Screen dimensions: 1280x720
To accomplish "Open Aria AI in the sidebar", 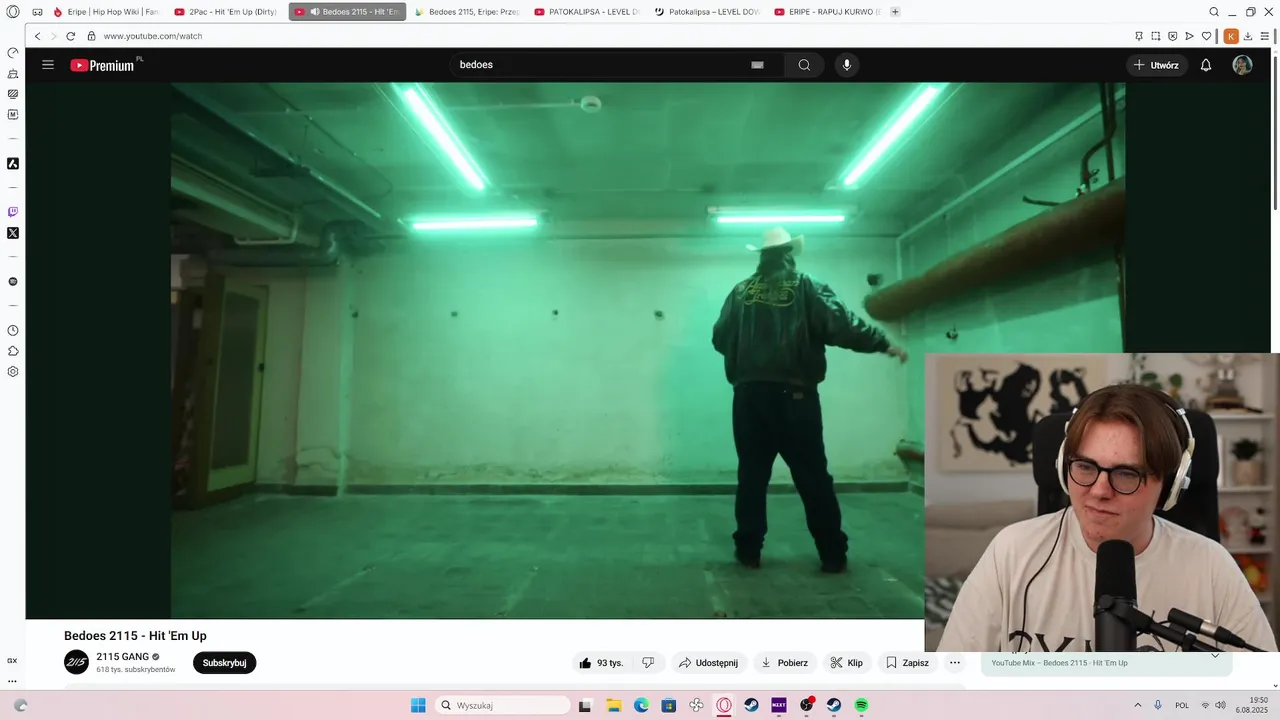I will click(13, 163).
